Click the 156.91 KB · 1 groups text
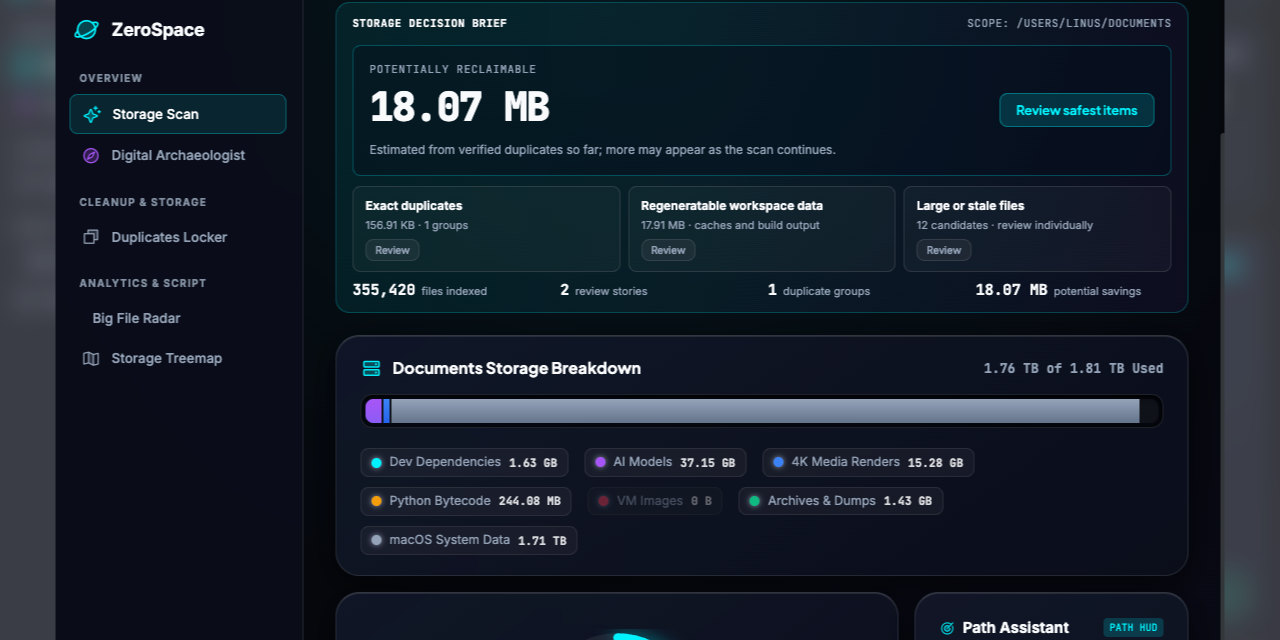 coord(416,225)
